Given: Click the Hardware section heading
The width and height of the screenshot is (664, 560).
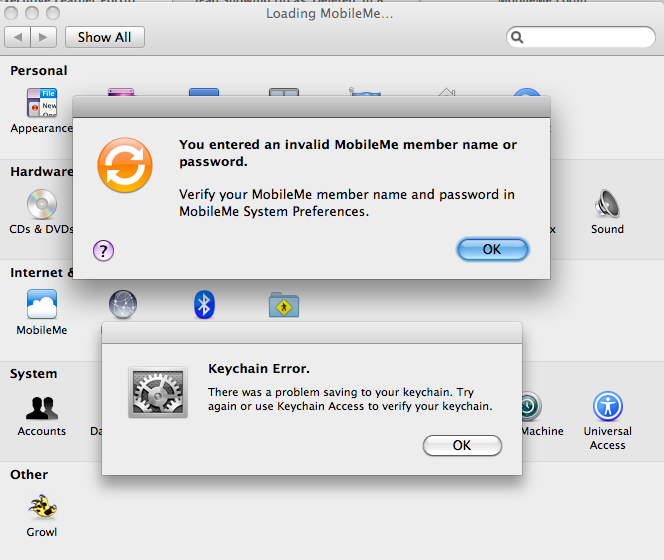Looking at the screenshot, I should (x=42, y=172).
